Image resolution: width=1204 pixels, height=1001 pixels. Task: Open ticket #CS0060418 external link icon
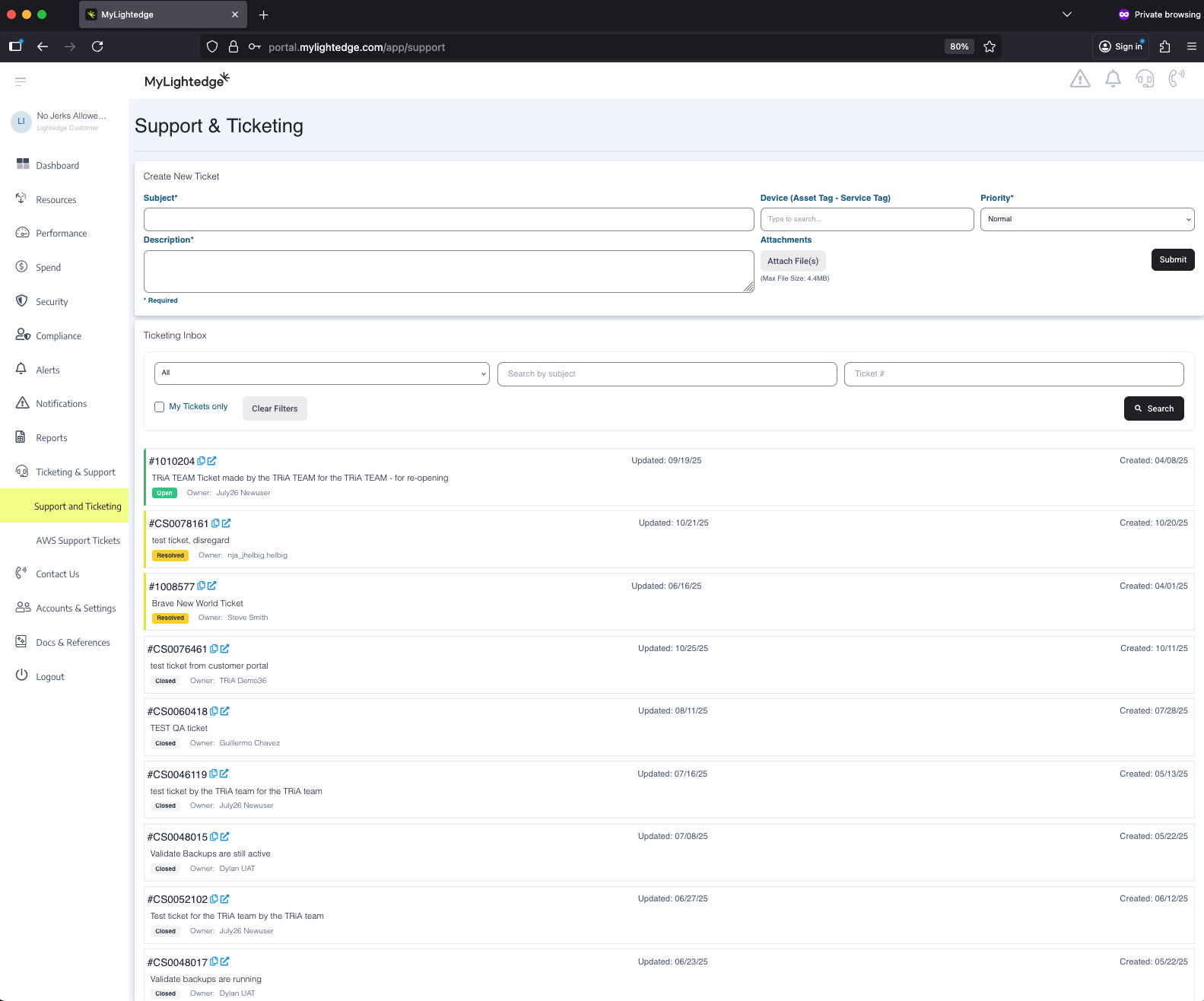click(x=224, y=711)
